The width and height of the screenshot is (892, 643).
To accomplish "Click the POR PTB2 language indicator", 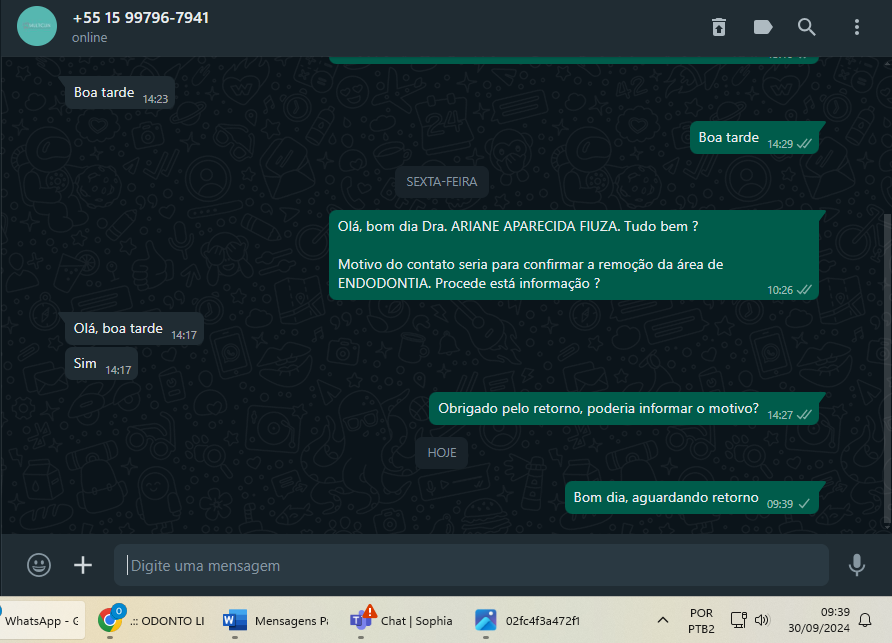I will click(x=701, y=621).
